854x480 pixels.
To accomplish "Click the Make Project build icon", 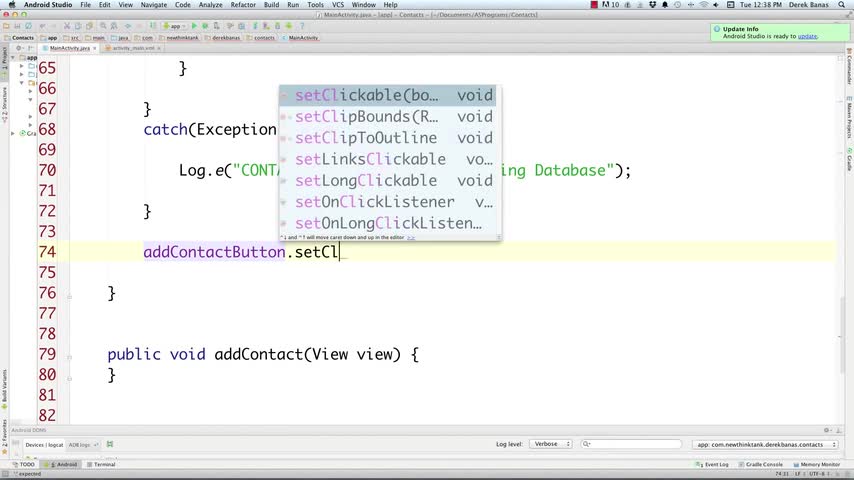I will pos(153,26).
